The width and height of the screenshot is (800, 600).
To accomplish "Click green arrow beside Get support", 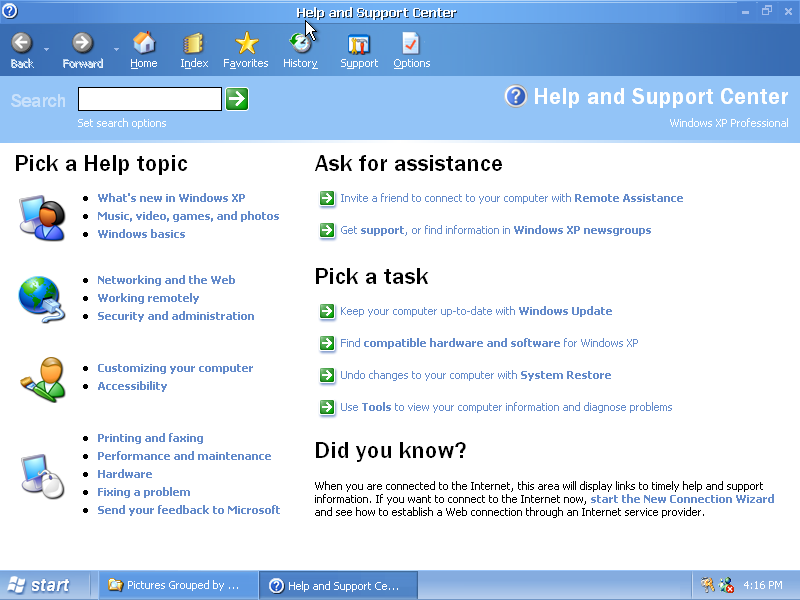I will tap(327, 230).
